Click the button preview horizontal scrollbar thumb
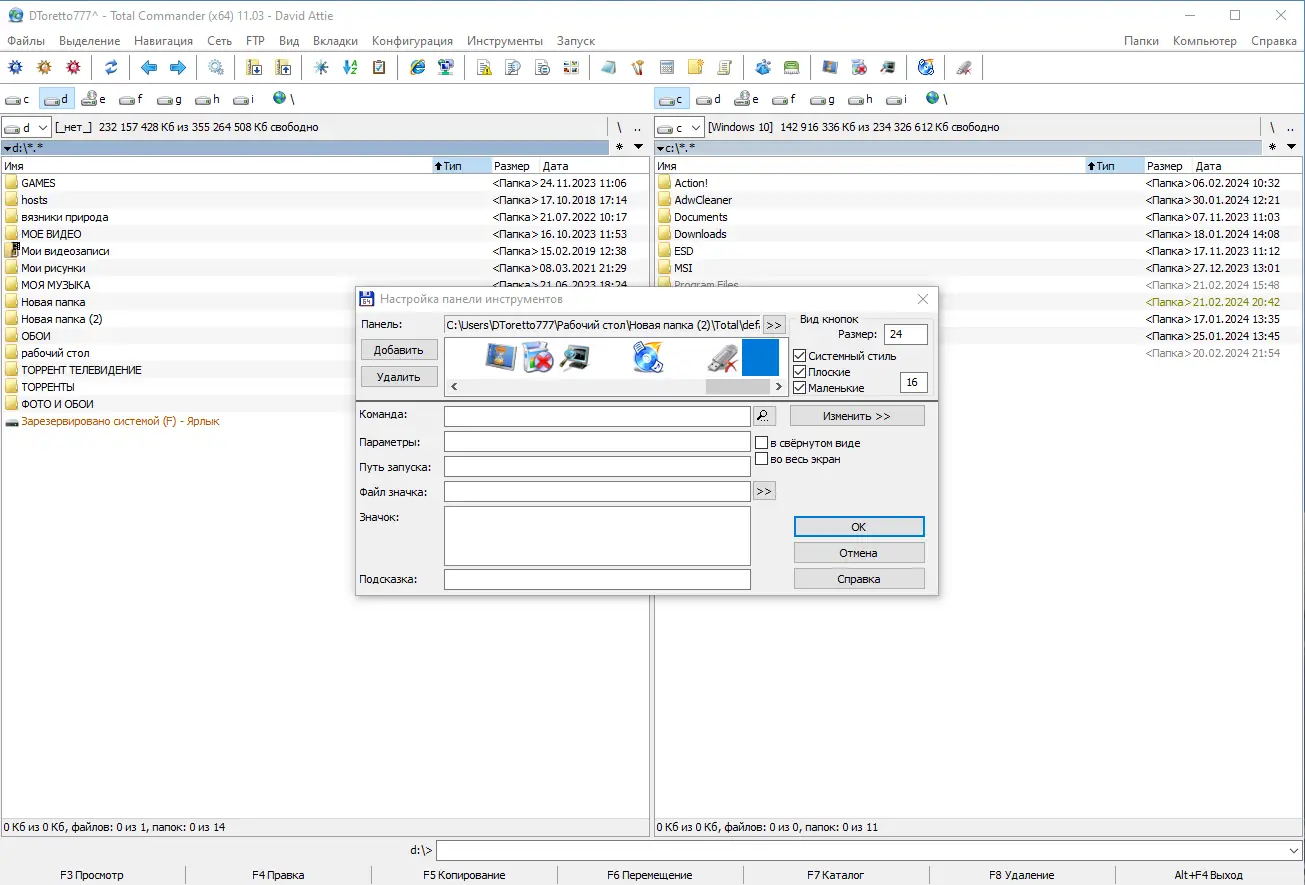The height and width of the screenshot is (885, 1305). [x=738, y=386]
